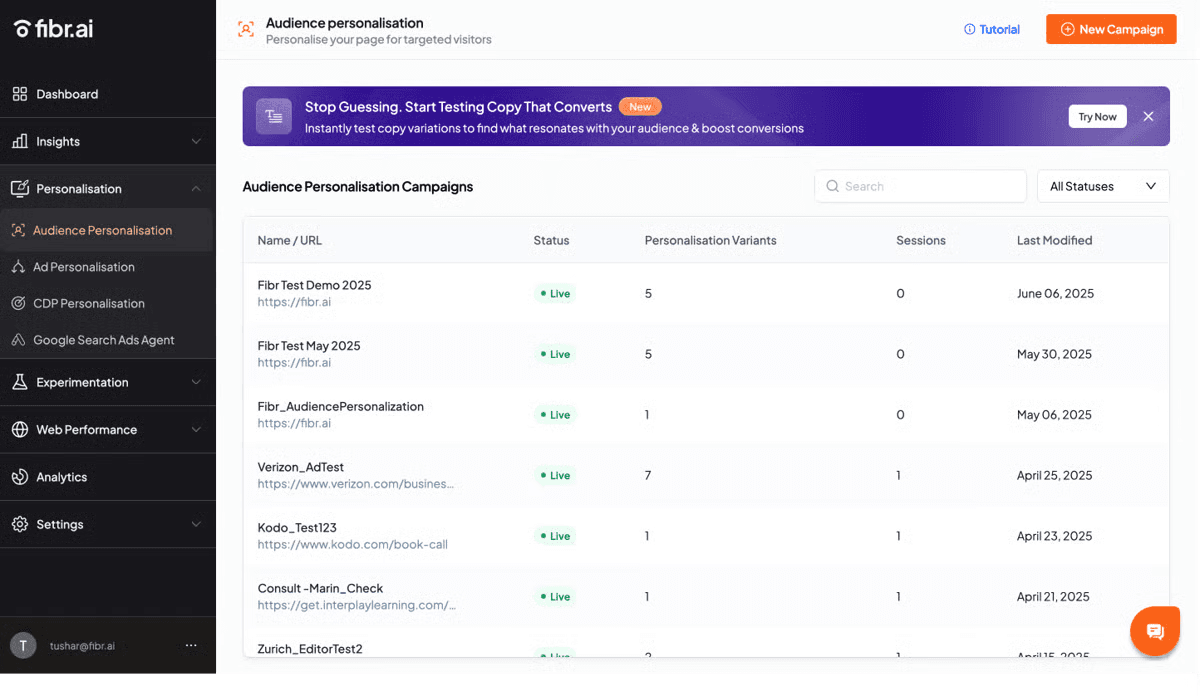Click the Settings gear icon

coord(20,524)
